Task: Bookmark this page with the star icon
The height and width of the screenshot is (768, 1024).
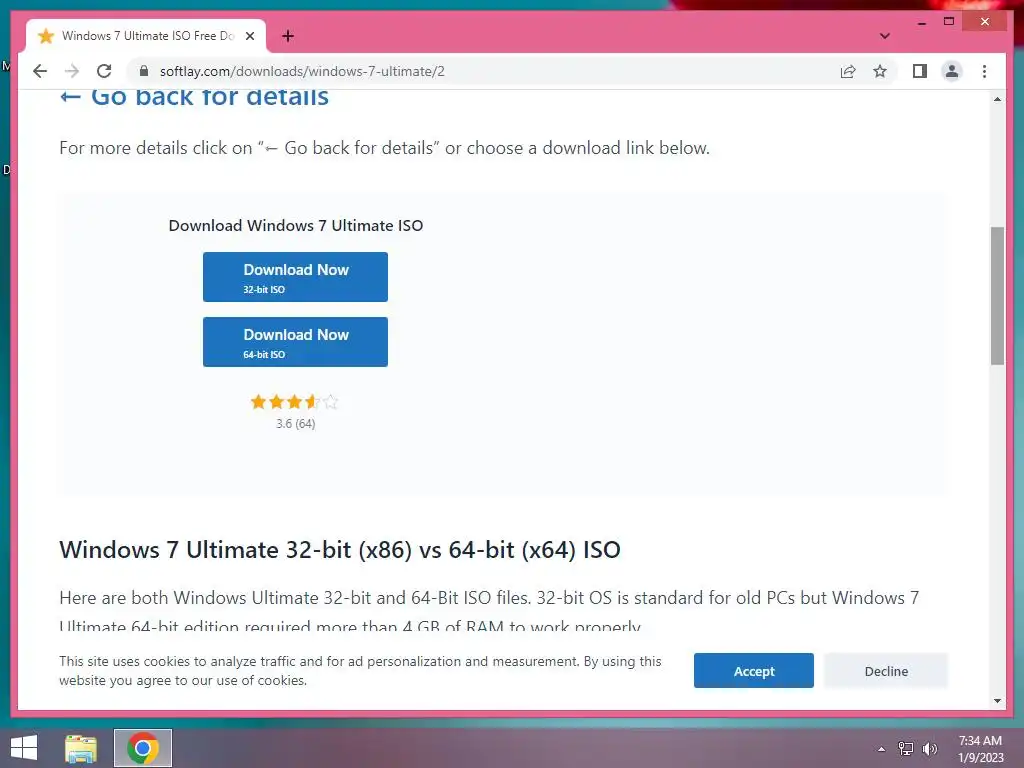Action: [x=880, y=71]
